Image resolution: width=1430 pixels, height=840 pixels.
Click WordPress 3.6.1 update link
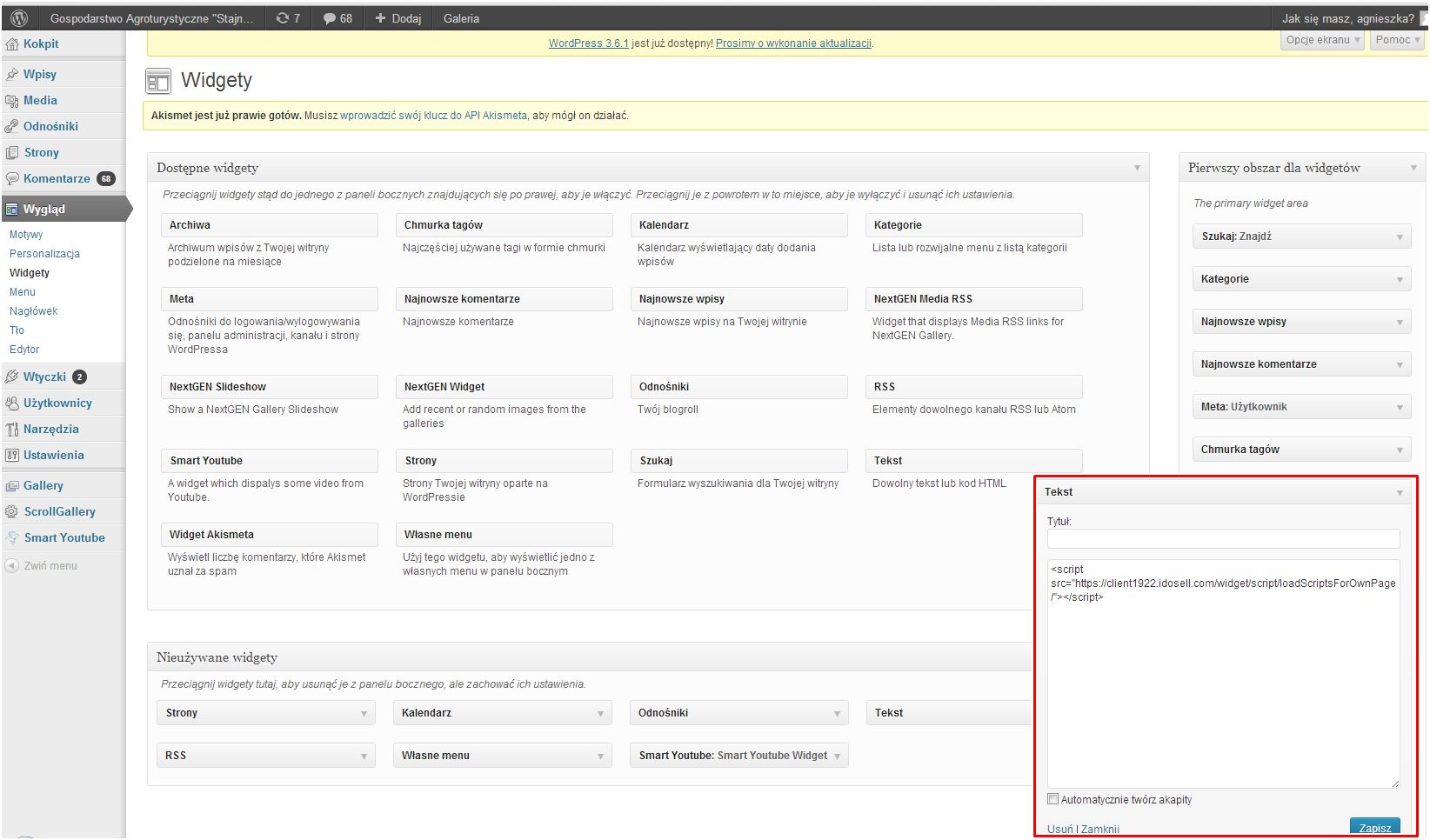coord(588,43)
